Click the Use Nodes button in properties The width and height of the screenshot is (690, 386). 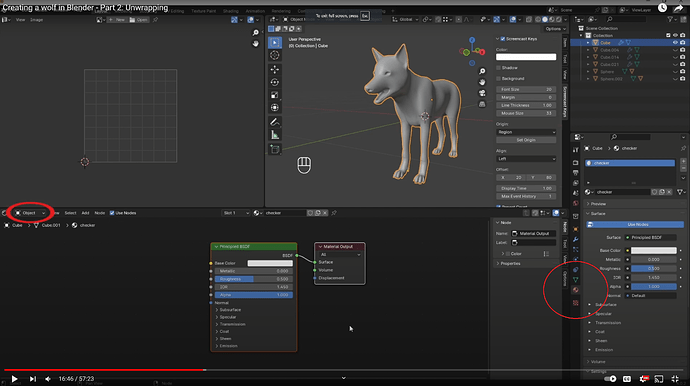[635, 224]
